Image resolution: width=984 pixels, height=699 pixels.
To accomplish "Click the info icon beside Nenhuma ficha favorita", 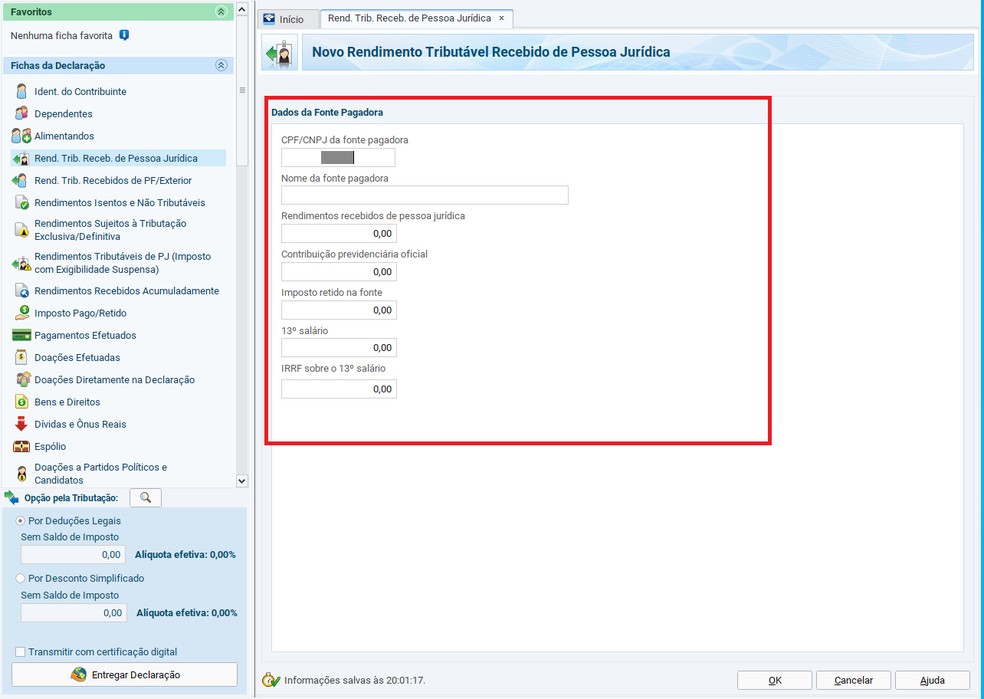I will click(x=124, y=35).
